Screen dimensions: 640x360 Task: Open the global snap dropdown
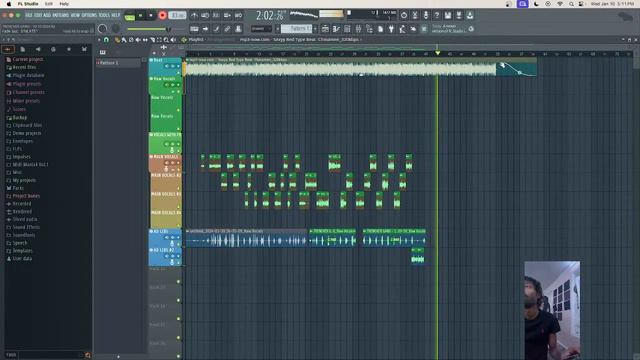point(261,29)
